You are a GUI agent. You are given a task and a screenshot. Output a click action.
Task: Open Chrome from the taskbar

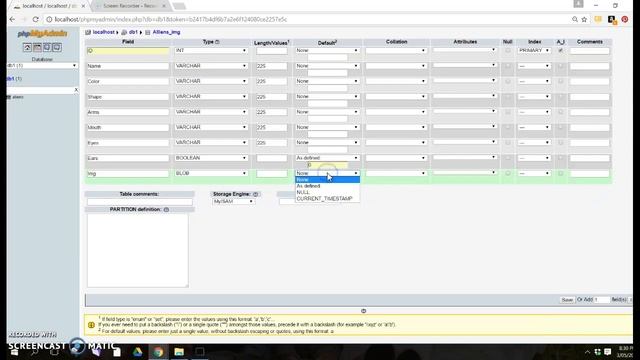pyautogui.click(x=158, y=352)
